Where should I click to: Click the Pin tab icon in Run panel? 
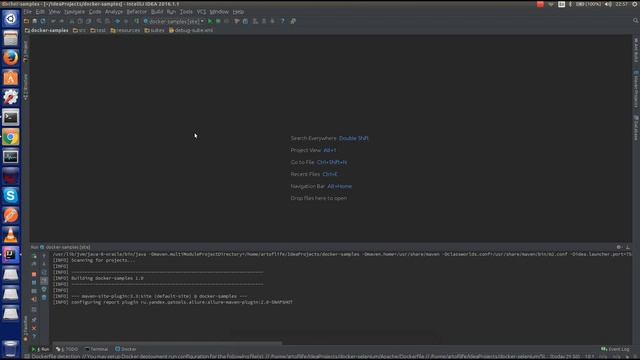pyautogui.click(x=34, y=320)
